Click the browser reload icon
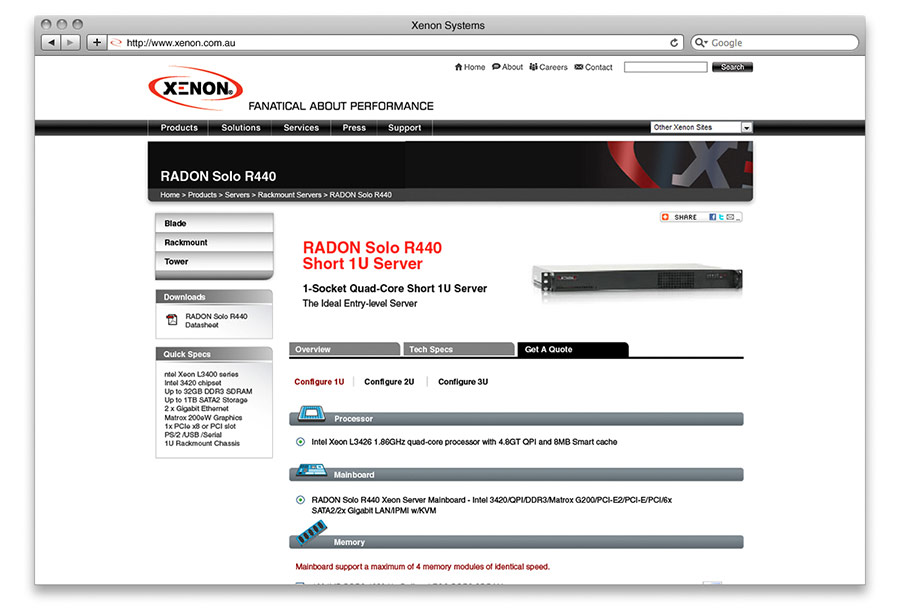 (674, 43)
